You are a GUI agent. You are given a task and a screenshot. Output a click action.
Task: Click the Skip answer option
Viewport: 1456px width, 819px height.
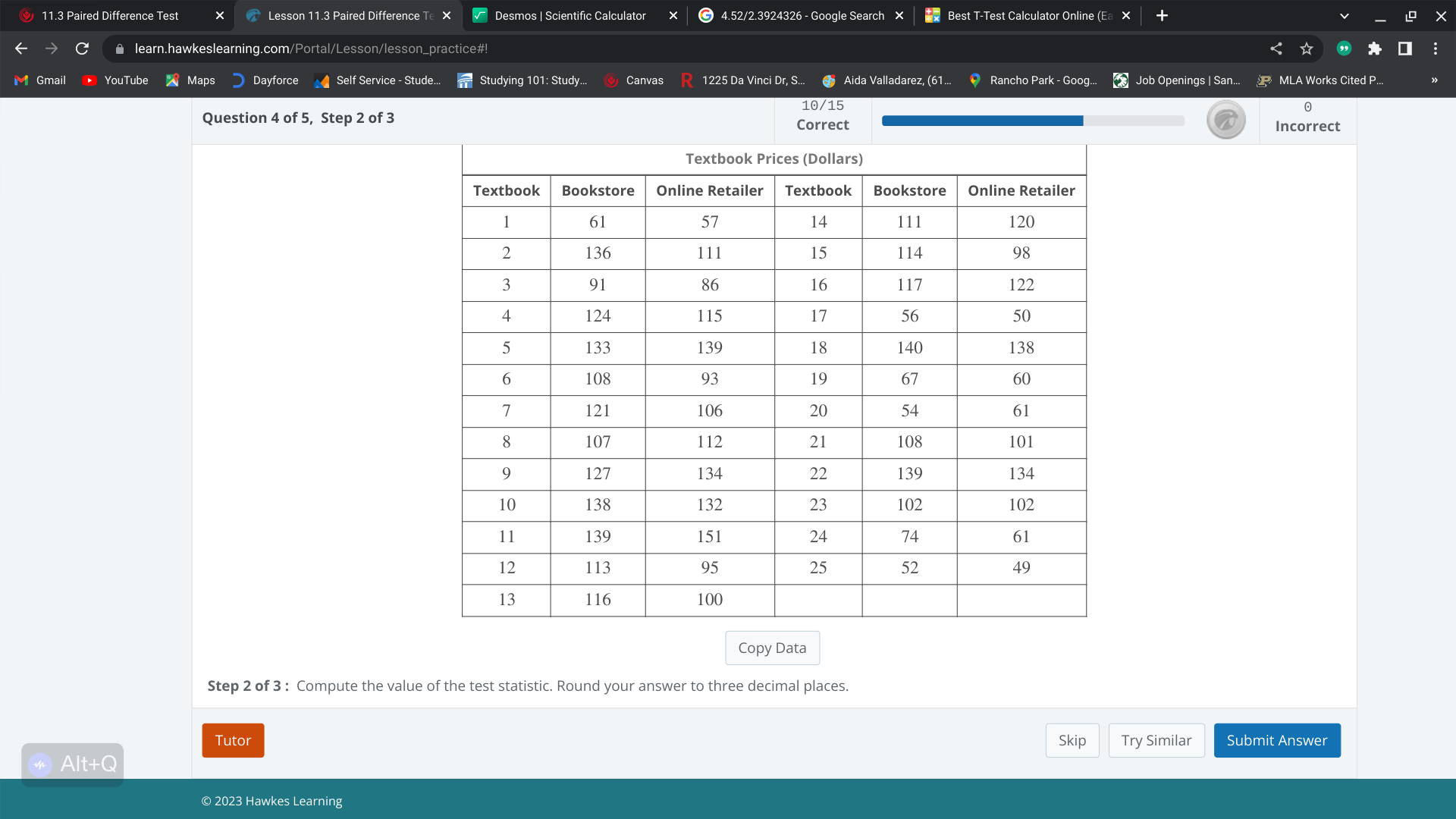click(x=1072, y=740)
